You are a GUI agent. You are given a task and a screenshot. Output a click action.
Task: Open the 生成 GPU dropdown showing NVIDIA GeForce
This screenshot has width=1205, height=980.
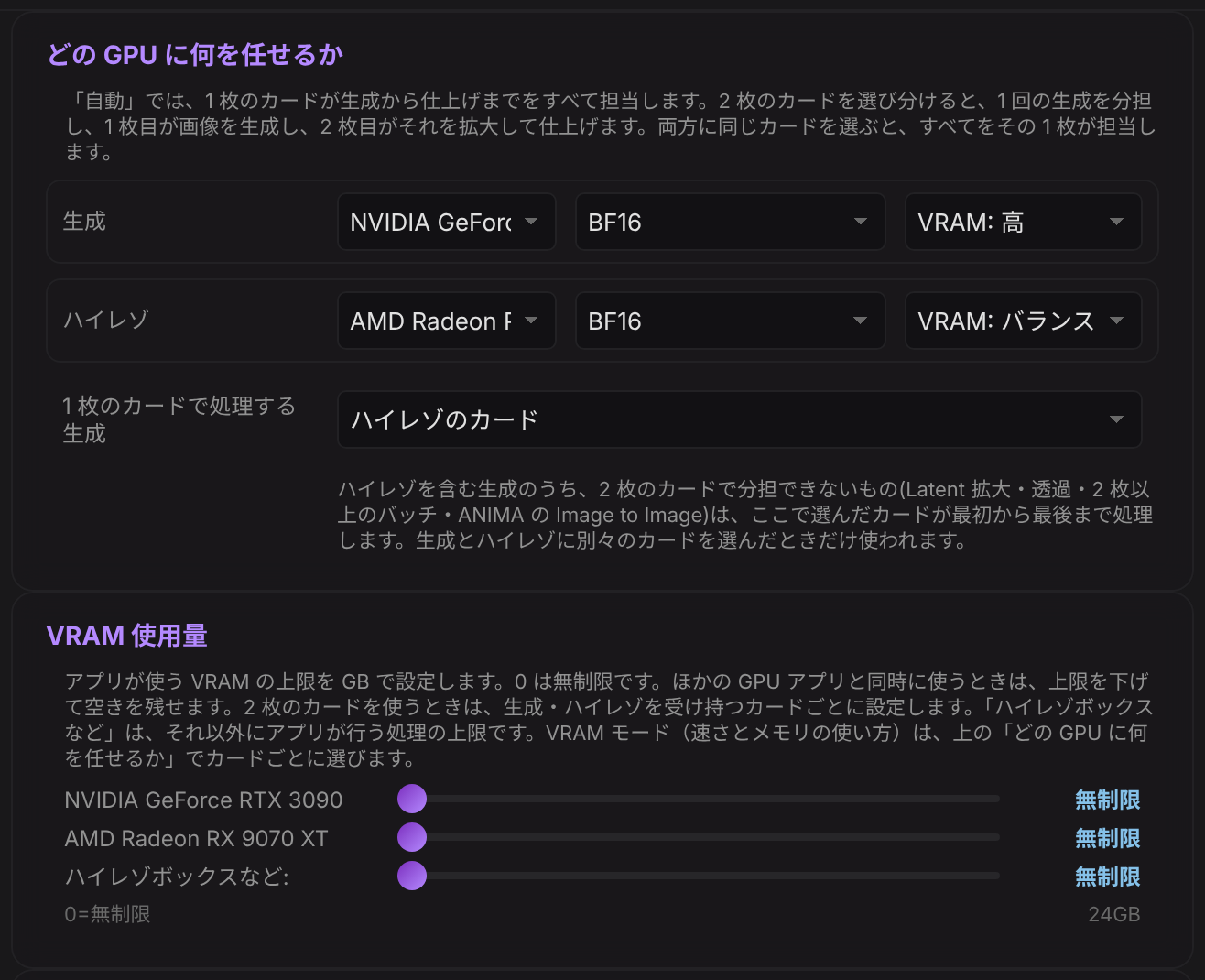447,222
